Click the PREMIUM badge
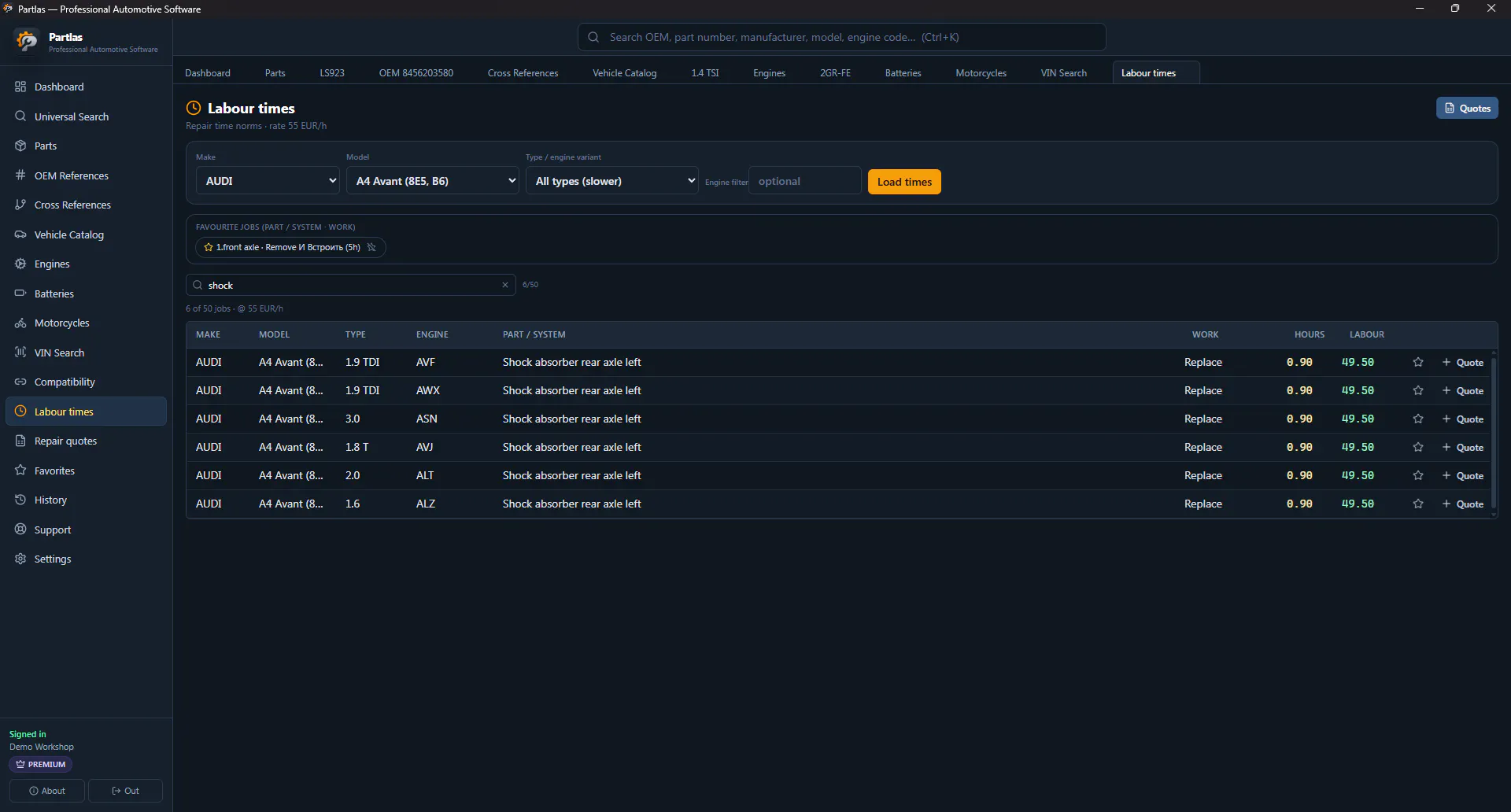The height and width of the screenshot is (812, 1511). point(41,764)
